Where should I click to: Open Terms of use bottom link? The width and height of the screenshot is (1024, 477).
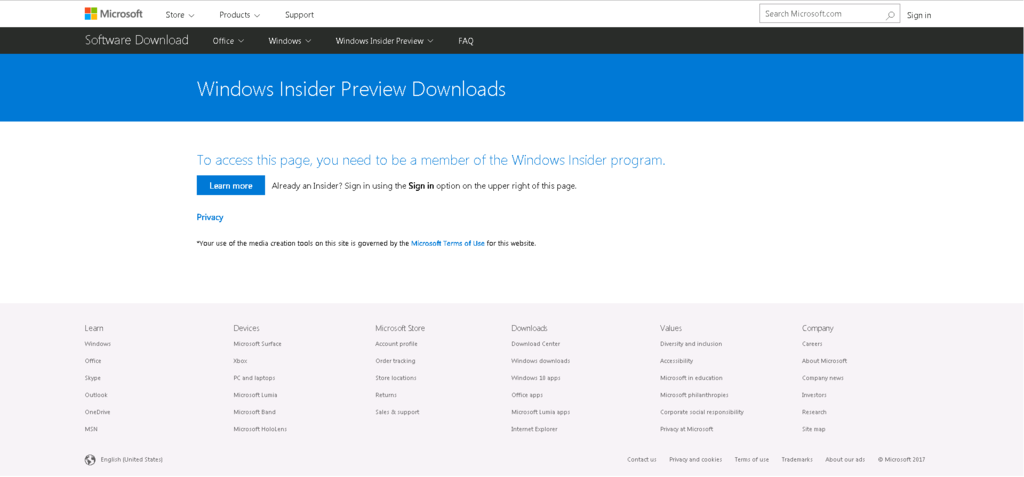tap(752, 460)
